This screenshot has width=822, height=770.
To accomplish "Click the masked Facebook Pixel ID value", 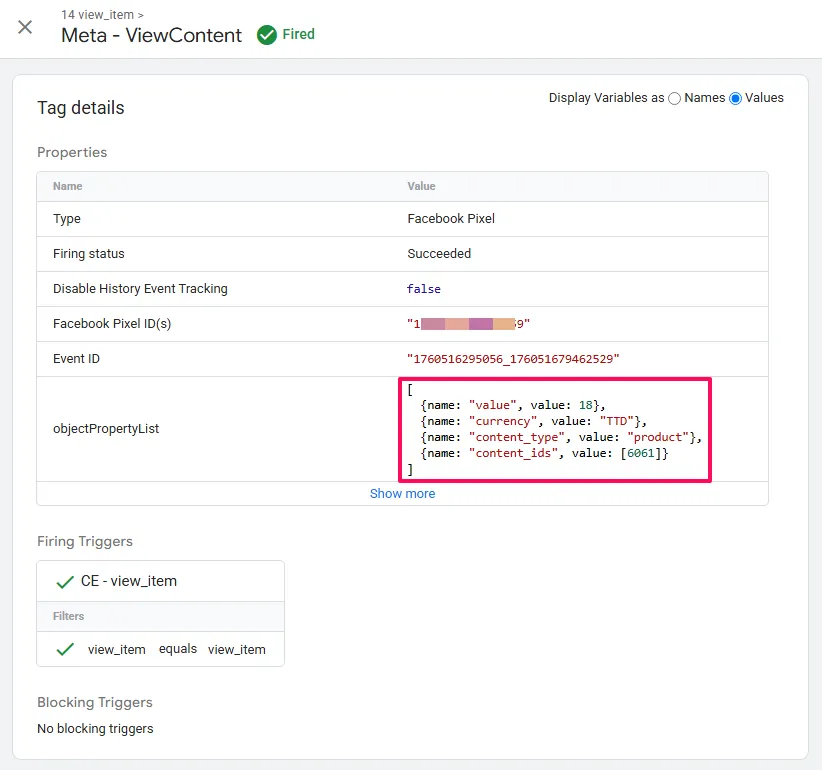I will (x=468, y=324).
